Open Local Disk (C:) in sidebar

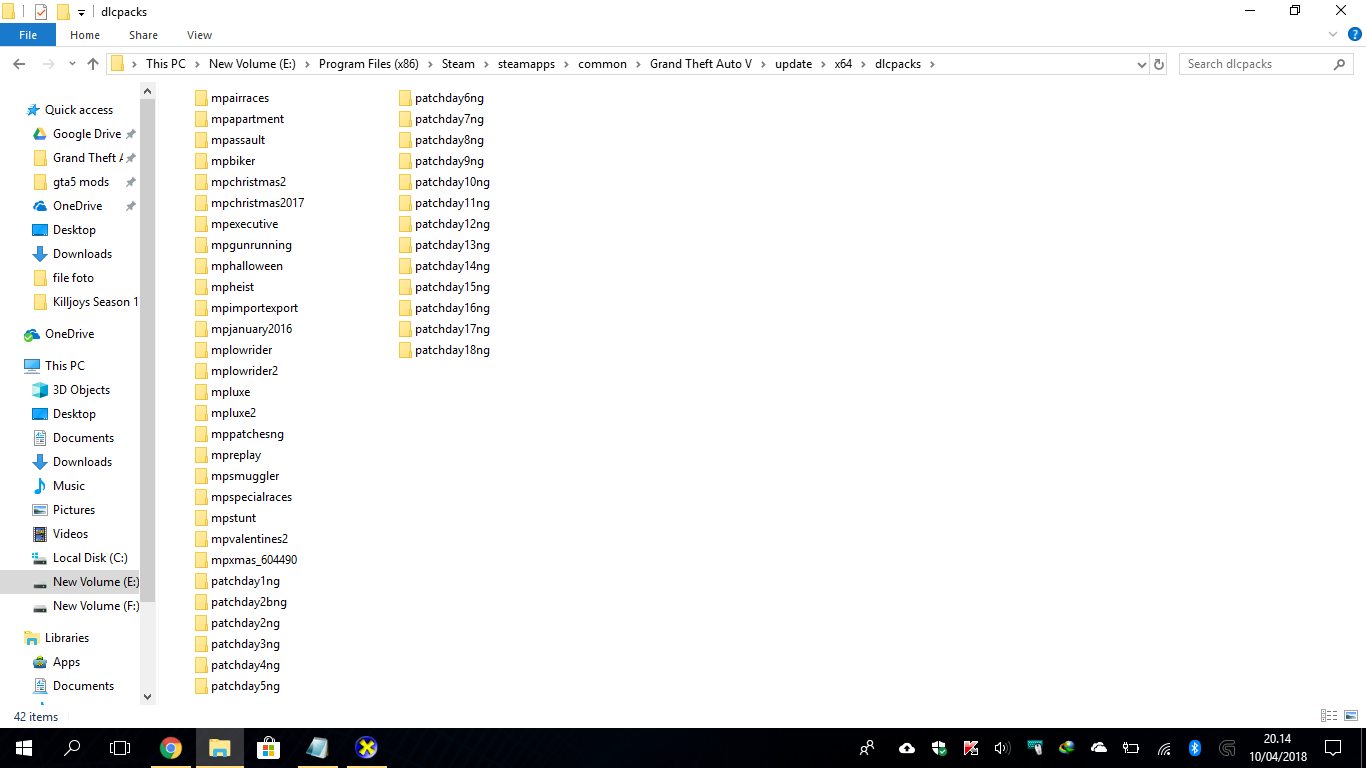90,558
